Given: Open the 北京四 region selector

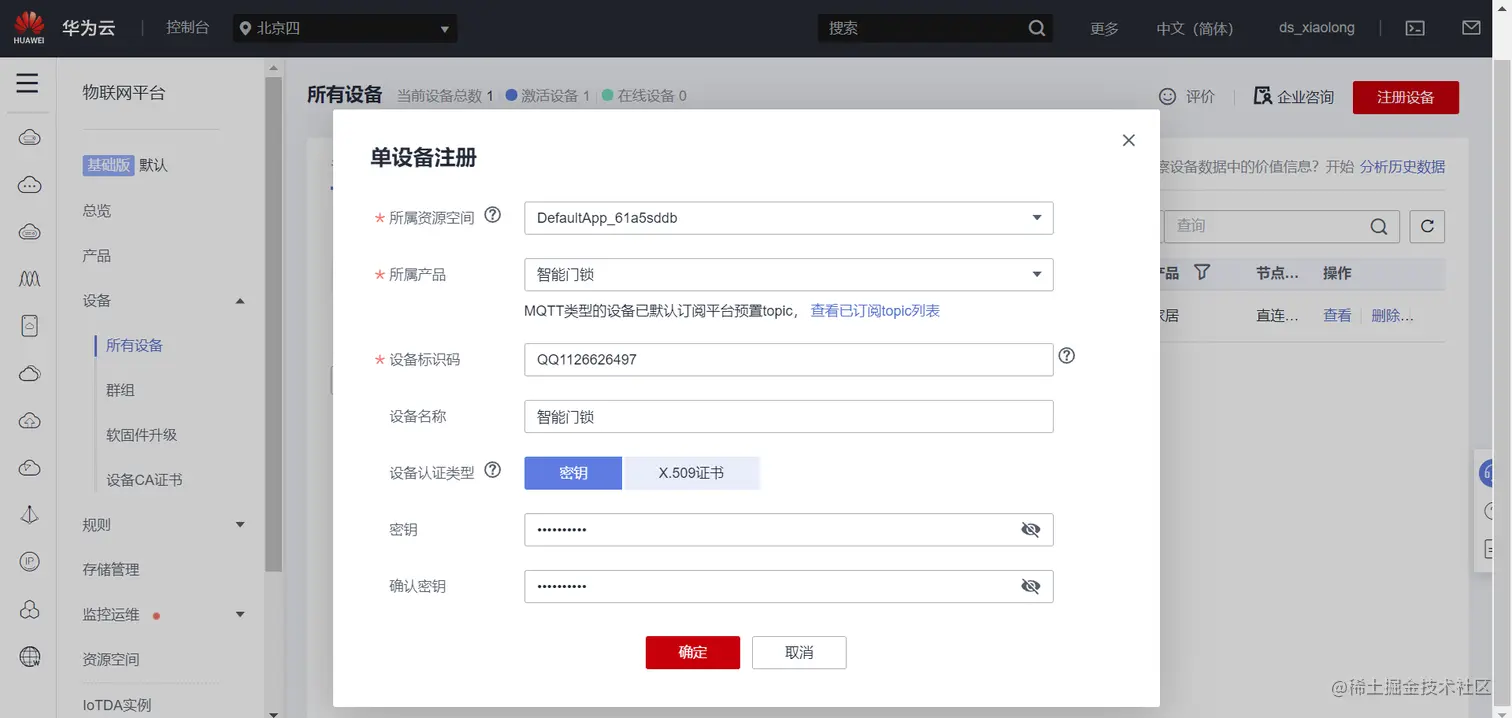Looking at the screenshot, I should point(345,28).
